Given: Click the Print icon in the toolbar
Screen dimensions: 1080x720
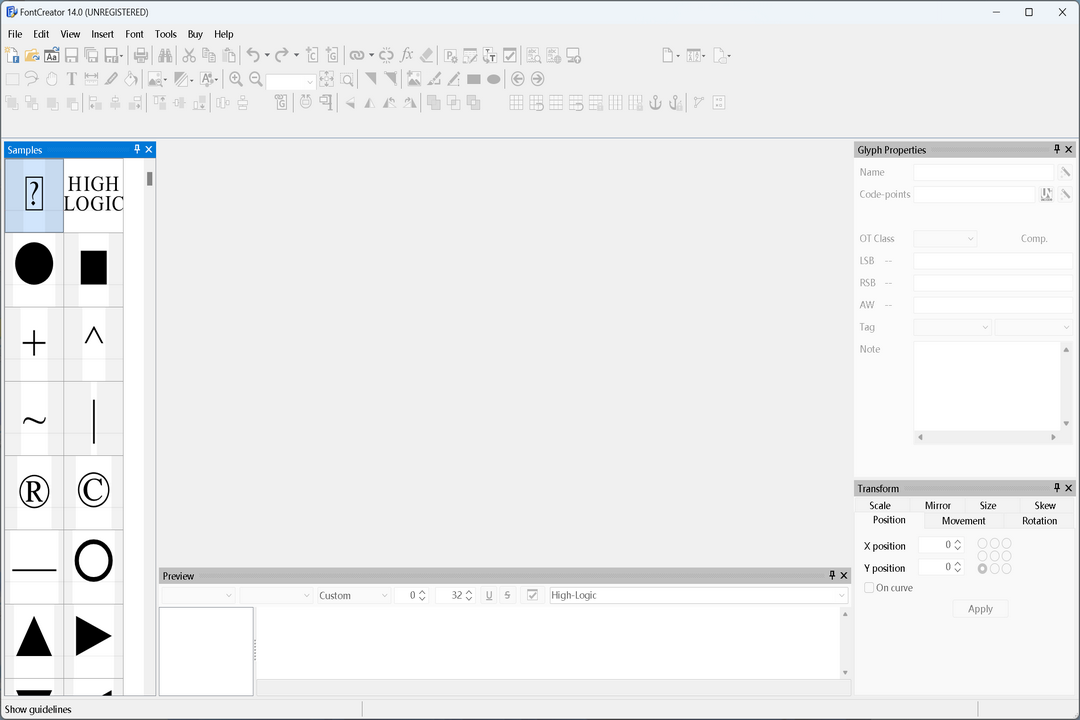Looking at the screenshot, I should [141, 56].
